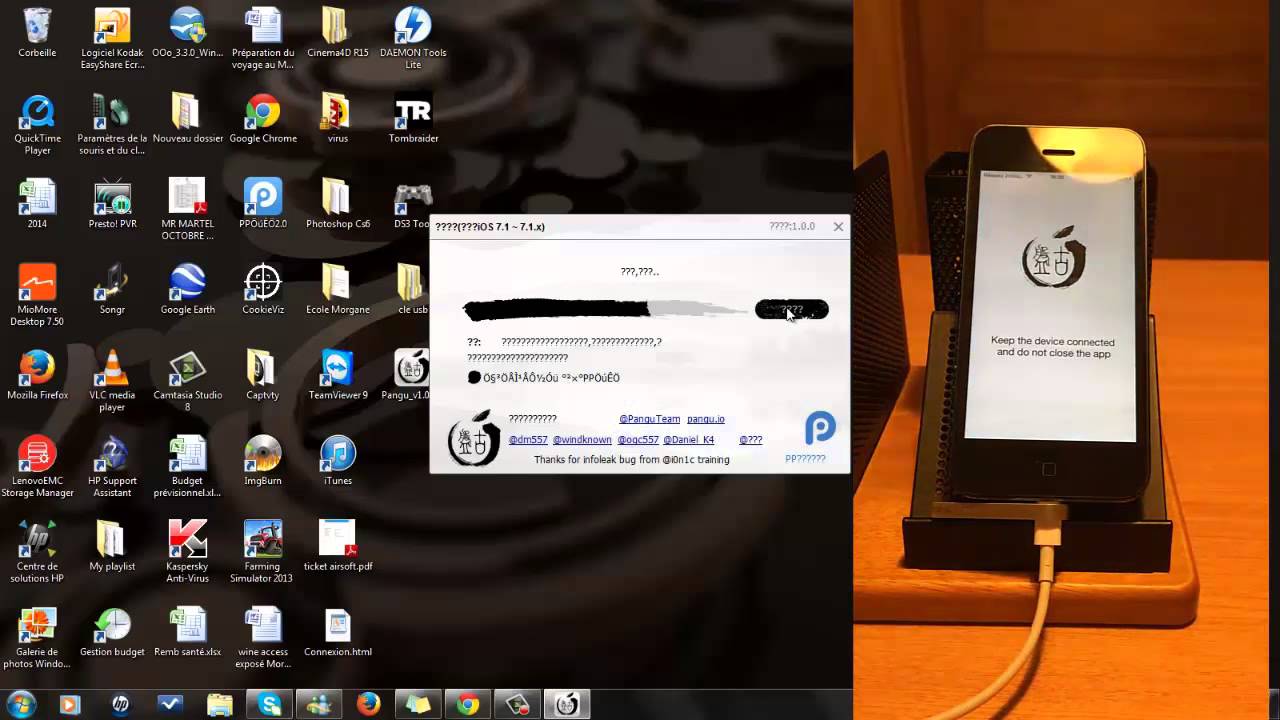Viewport: 1280px width, 720px height.
Task: Open MR MARTEL OCTOBRE PDF
Action: 187,210
